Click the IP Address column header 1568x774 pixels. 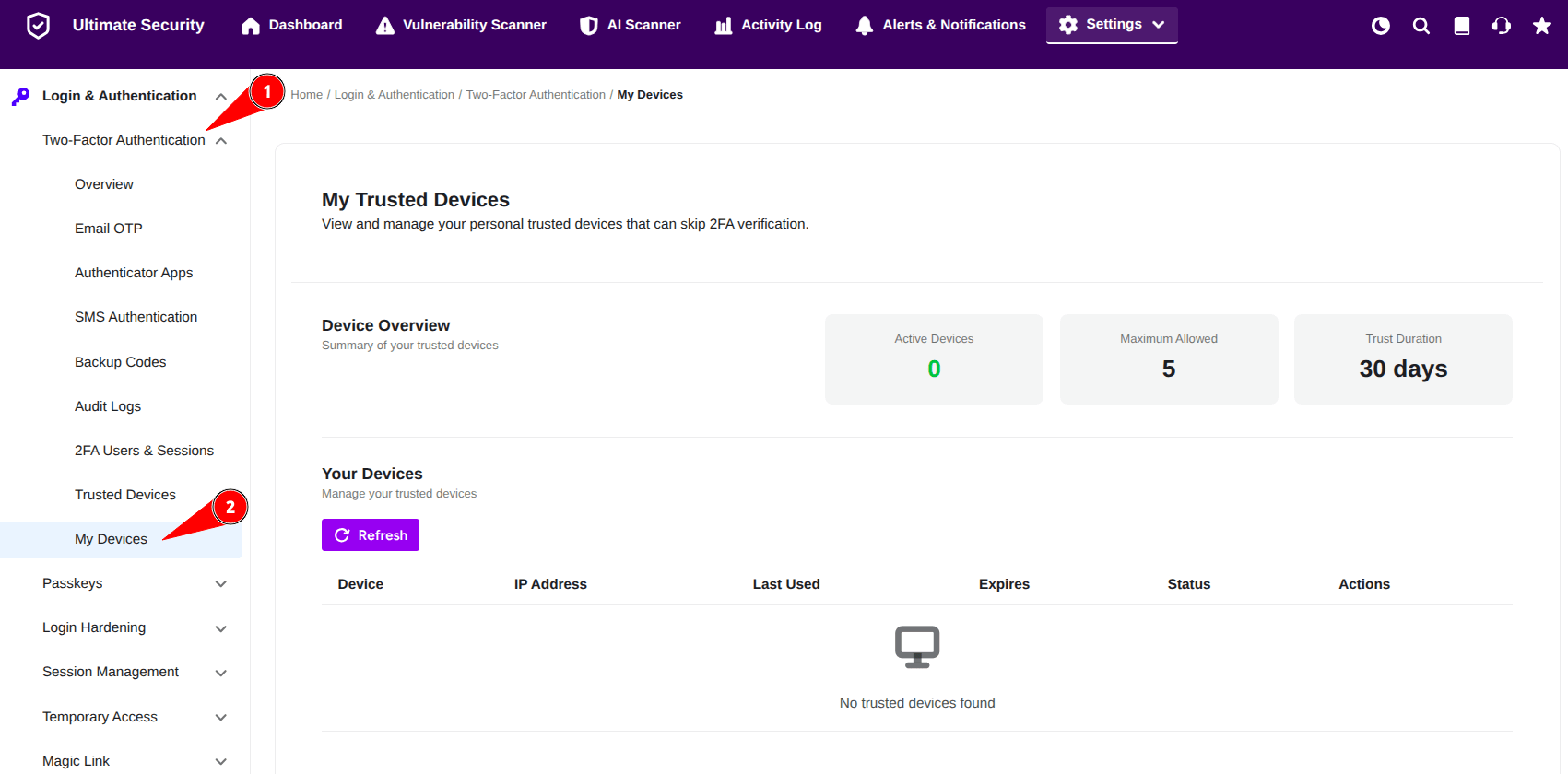[x=550, y=584]
